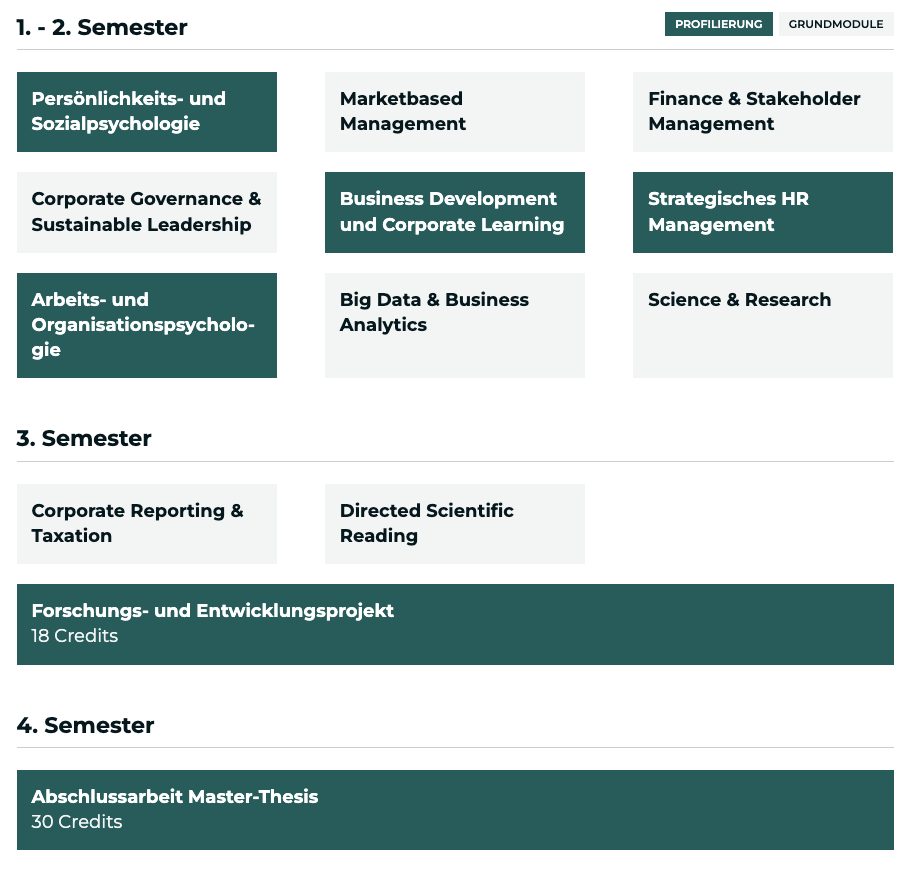
Task: Click the 18 Credits label
Action: (75, 636)
